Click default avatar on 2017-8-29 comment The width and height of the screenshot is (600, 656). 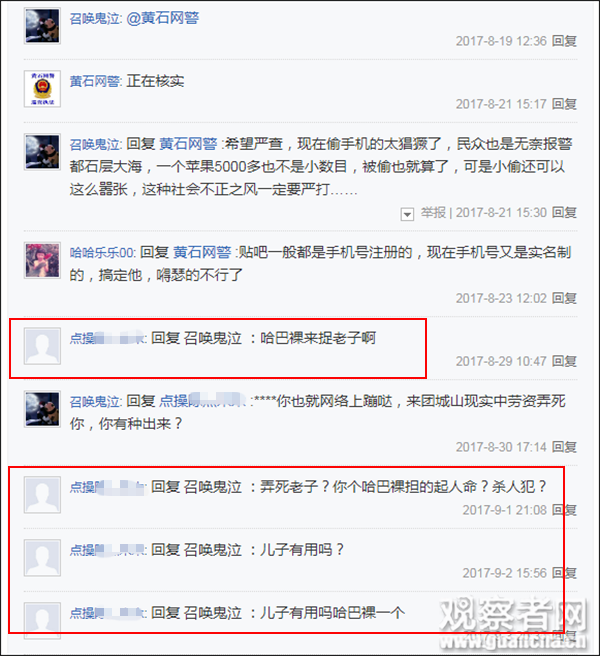tap(42, 346)
